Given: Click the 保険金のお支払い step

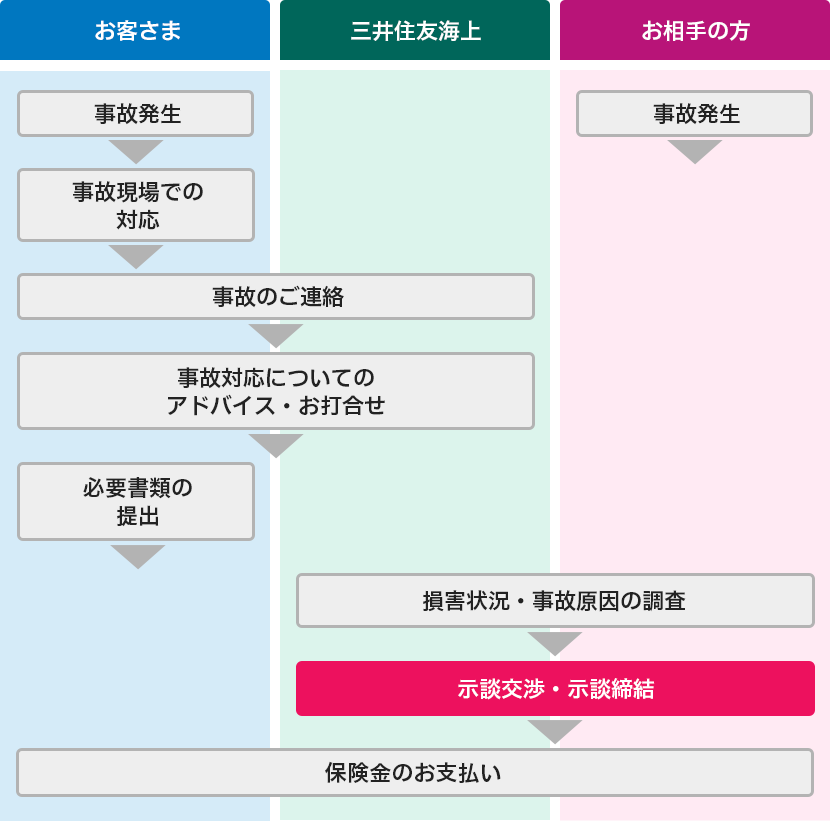Looking at the screenshot, I should [x=415, y=772].
